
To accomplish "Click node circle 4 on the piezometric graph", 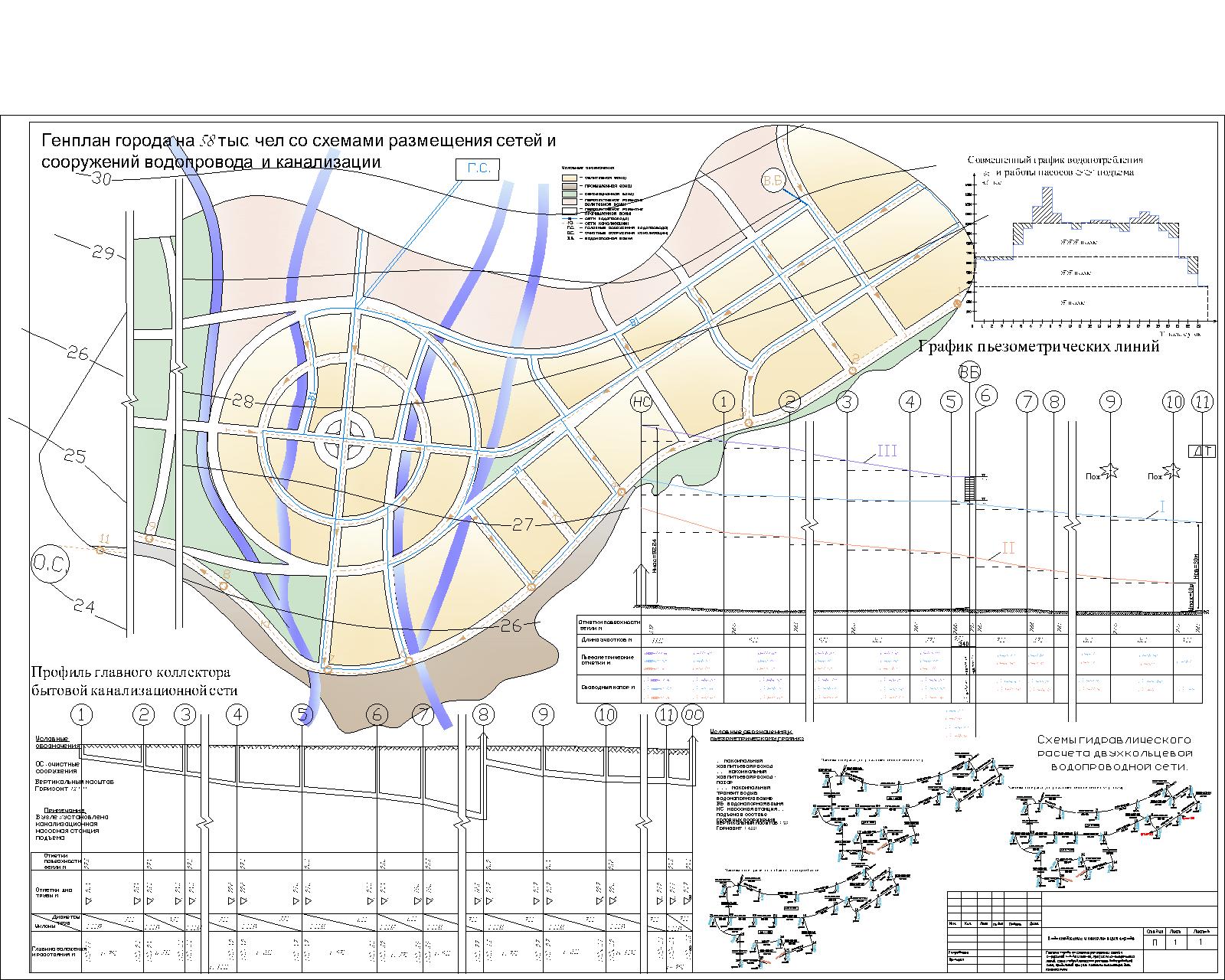I will [x=910, y=401].
